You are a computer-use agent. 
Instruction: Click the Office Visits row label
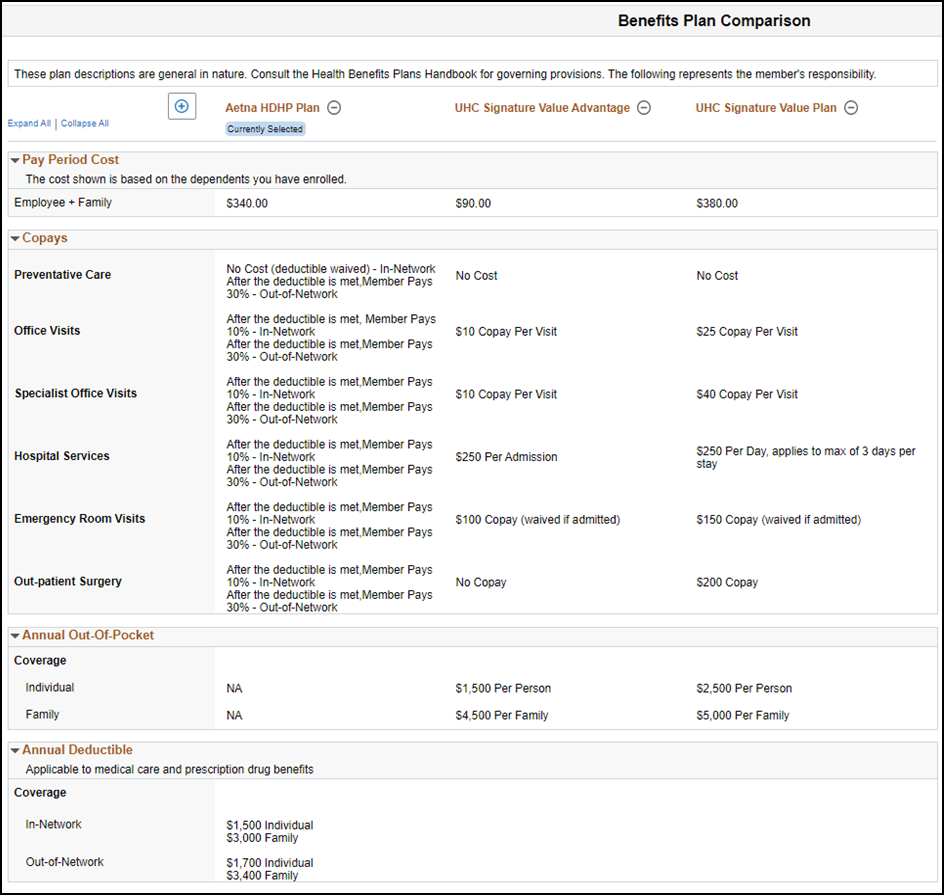47,330
